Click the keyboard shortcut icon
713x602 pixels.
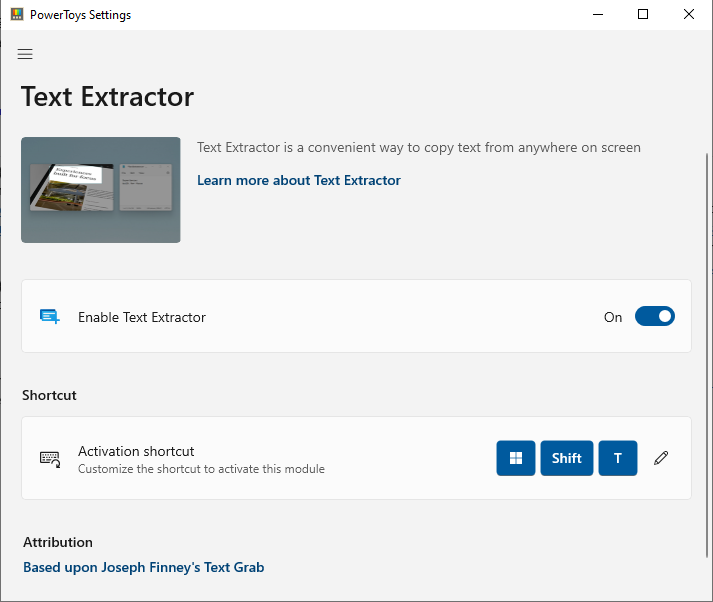point(50,458)
